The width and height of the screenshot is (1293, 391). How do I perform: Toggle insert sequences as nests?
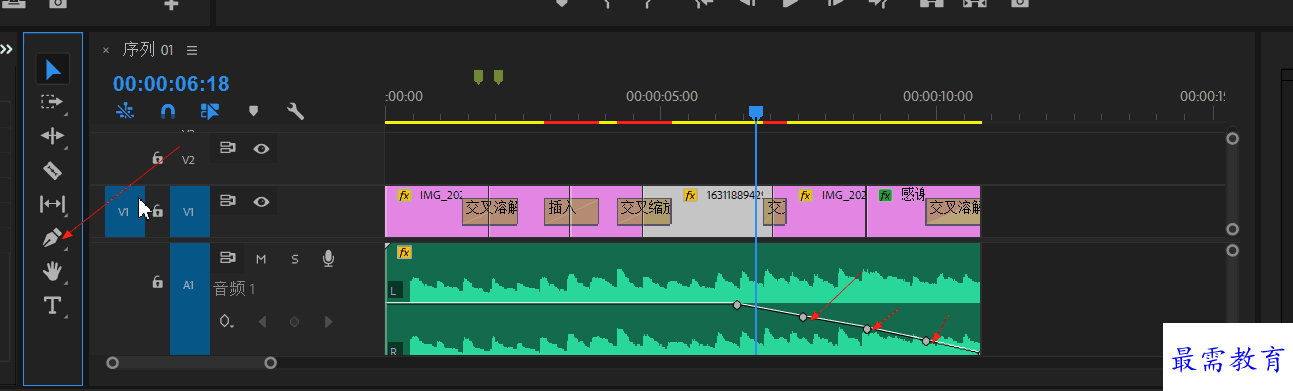point(125,111)
